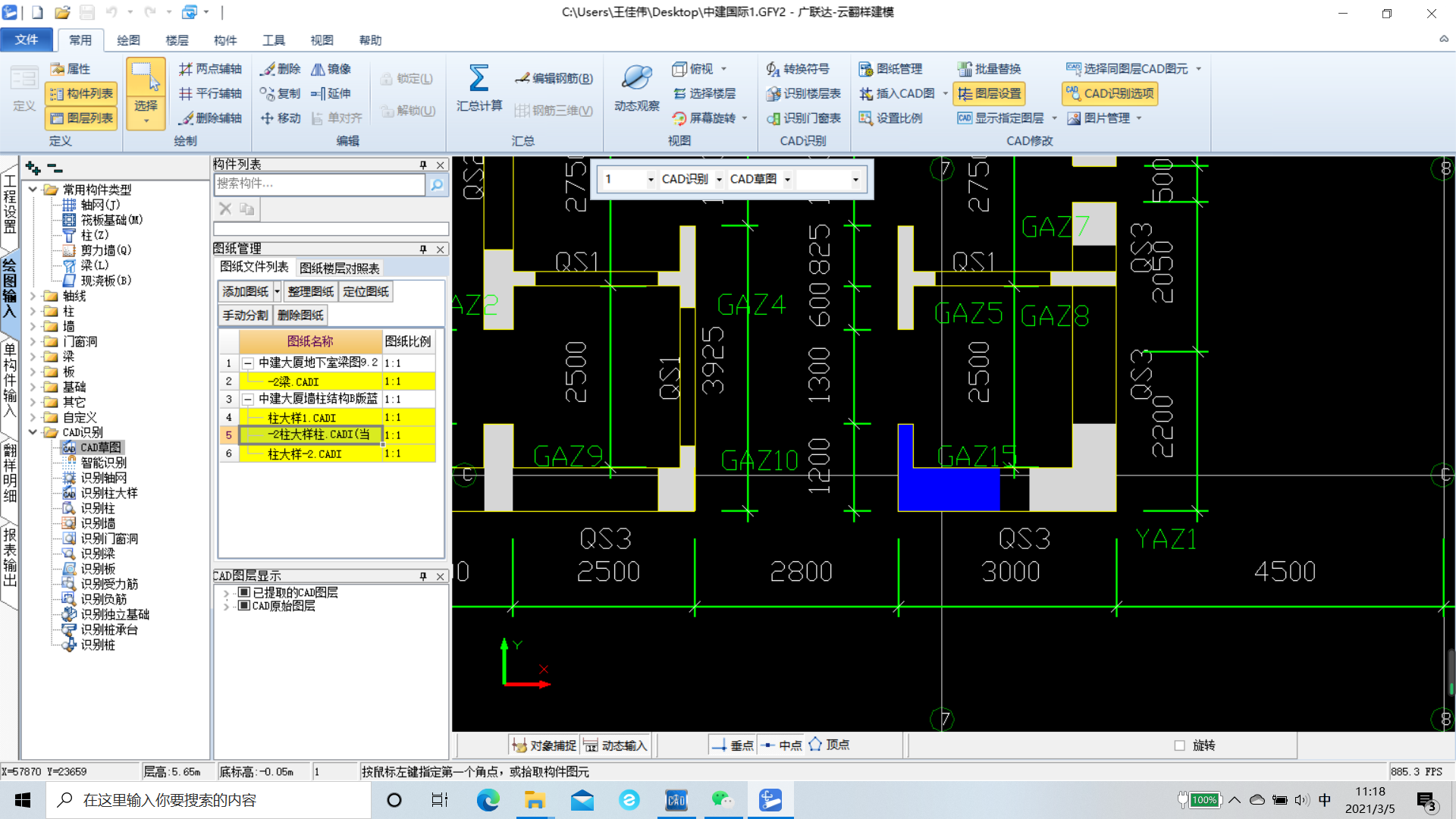
Task: Click the 搜索构件 input field
Action: [319, 184]
